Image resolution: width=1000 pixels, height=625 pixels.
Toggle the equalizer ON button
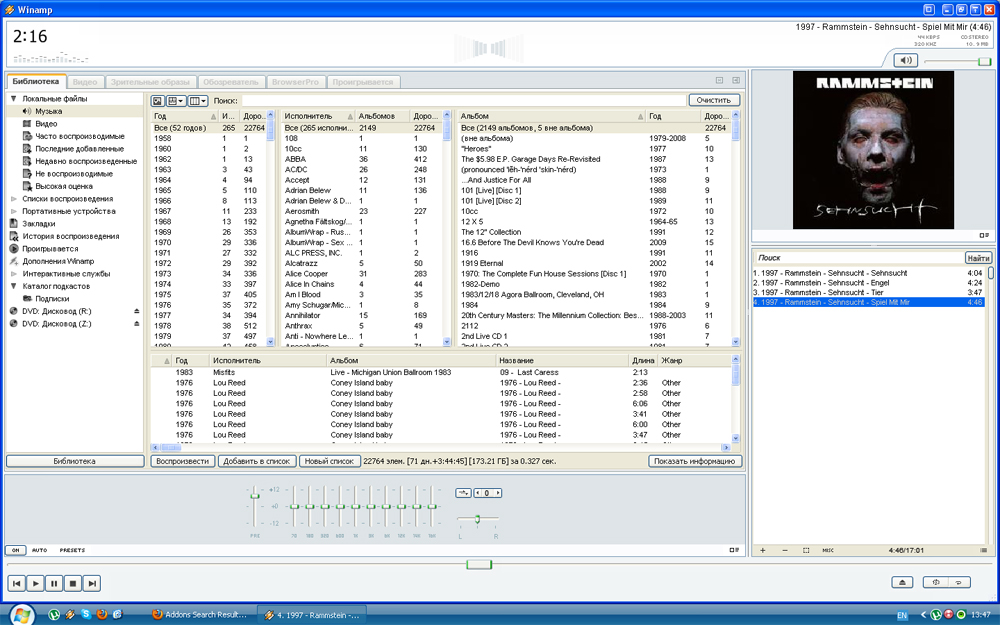coord(15,550)
